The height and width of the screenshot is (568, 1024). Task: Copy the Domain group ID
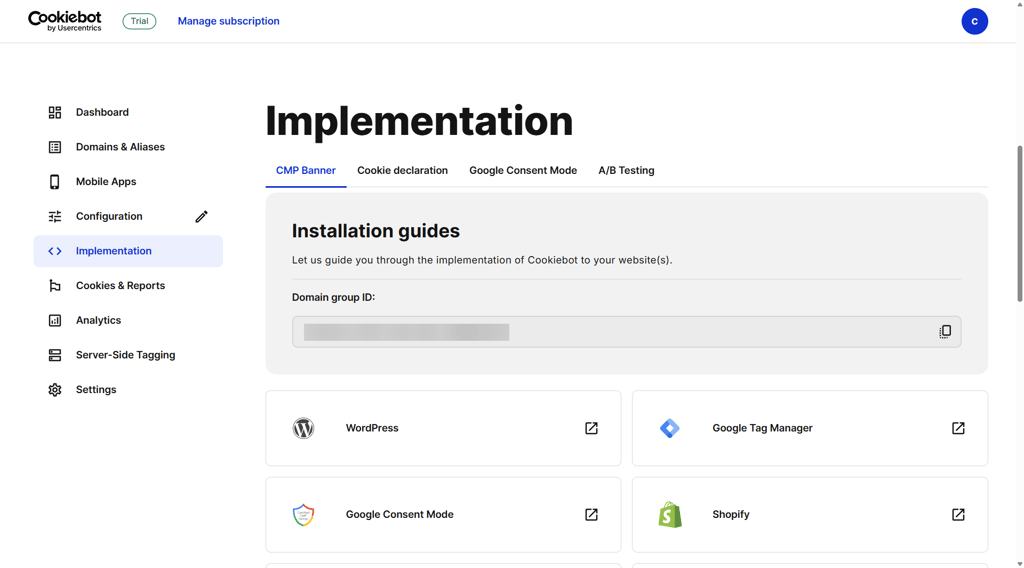pyautogui.click(x=945, y=332)
